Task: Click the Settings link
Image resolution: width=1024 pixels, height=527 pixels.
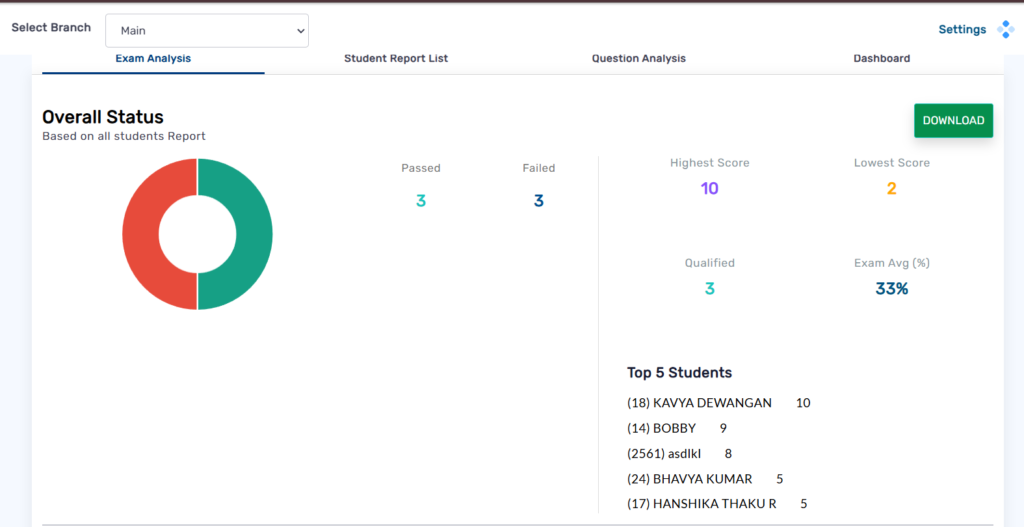Action: pyautogui.click(x=962, y=29)
